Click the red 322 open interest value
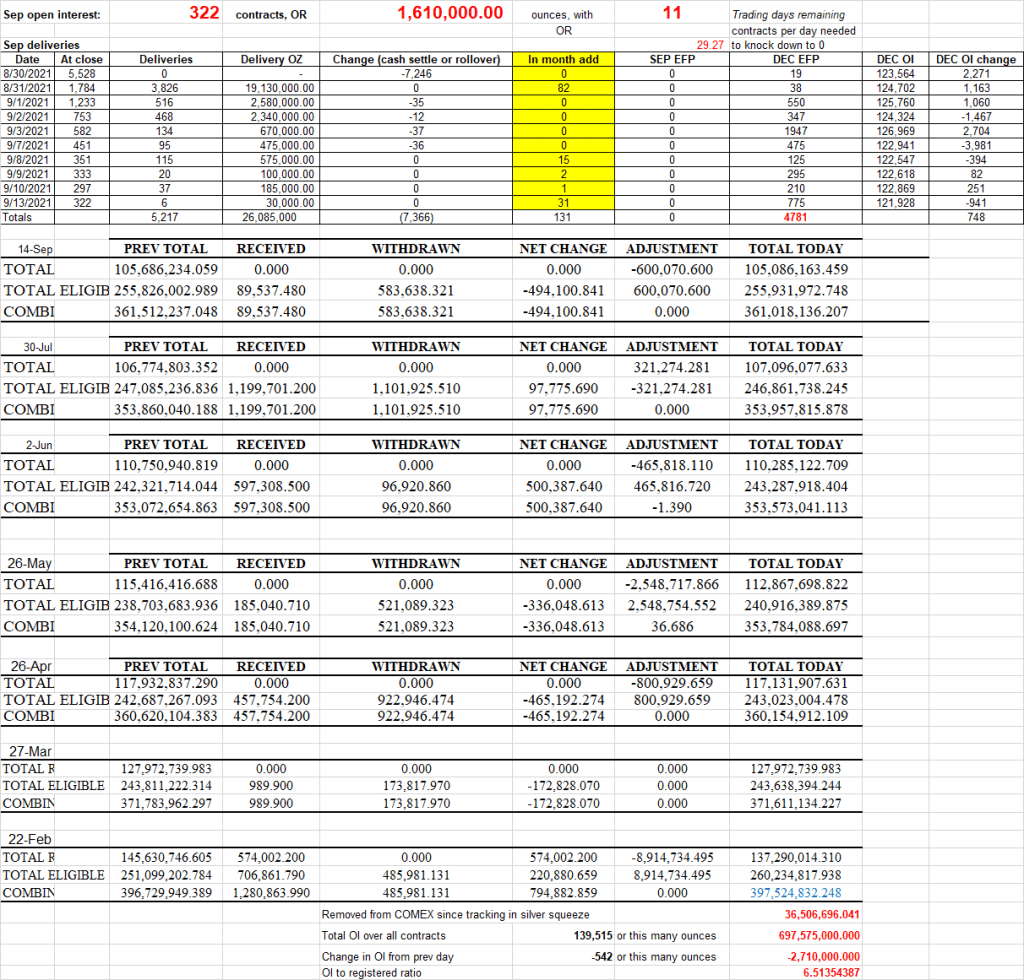This screenshot has width=1024, height=980. pos(204,13)
